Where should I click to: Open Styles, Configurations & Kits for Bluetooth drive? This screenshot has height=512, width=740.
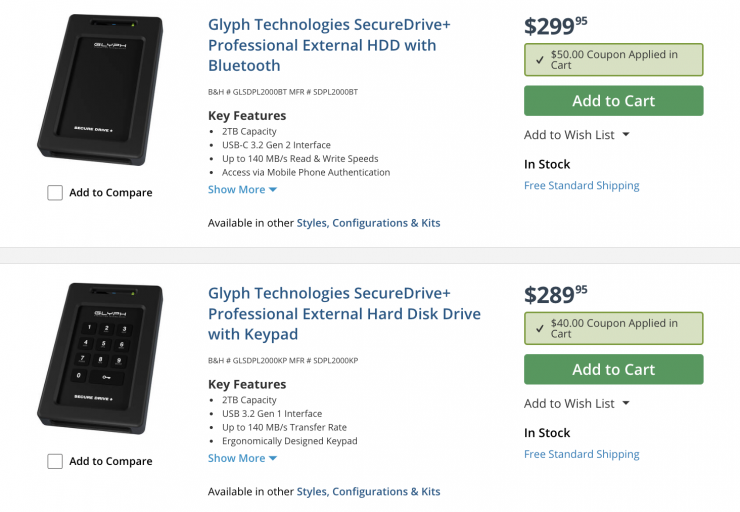pos(368,223)
